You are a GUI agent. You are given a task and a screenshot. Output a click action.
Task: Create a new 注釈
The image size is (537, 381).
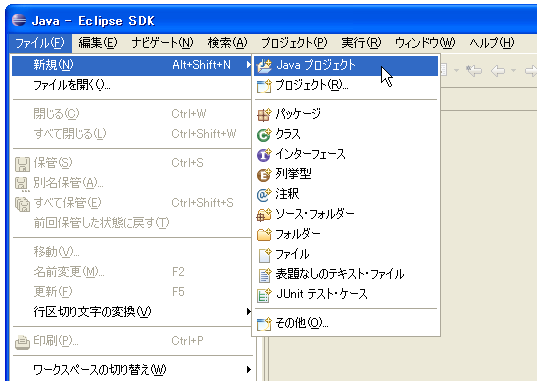point(346,194)
